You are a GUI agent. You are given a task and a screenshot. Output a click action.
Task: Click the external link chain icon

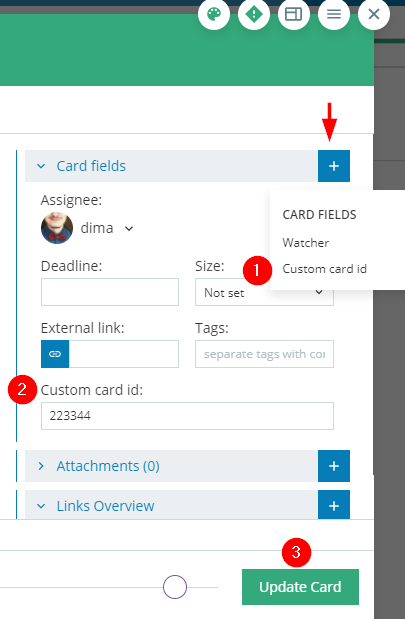pyautogui.click(x=55, y=354)
